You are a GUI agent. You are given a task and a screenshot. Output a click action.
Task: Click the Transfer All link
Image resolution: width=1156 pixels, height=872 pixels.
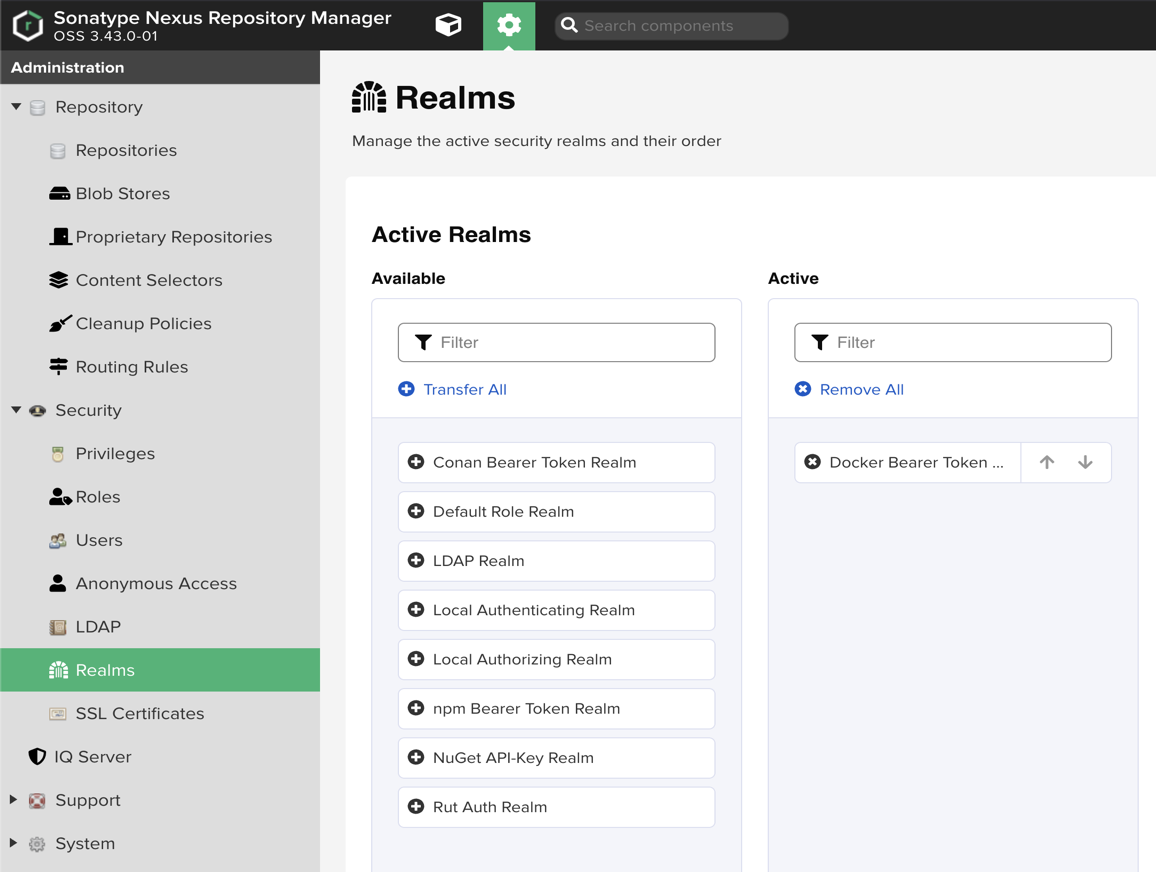click(x=464, y=389)
